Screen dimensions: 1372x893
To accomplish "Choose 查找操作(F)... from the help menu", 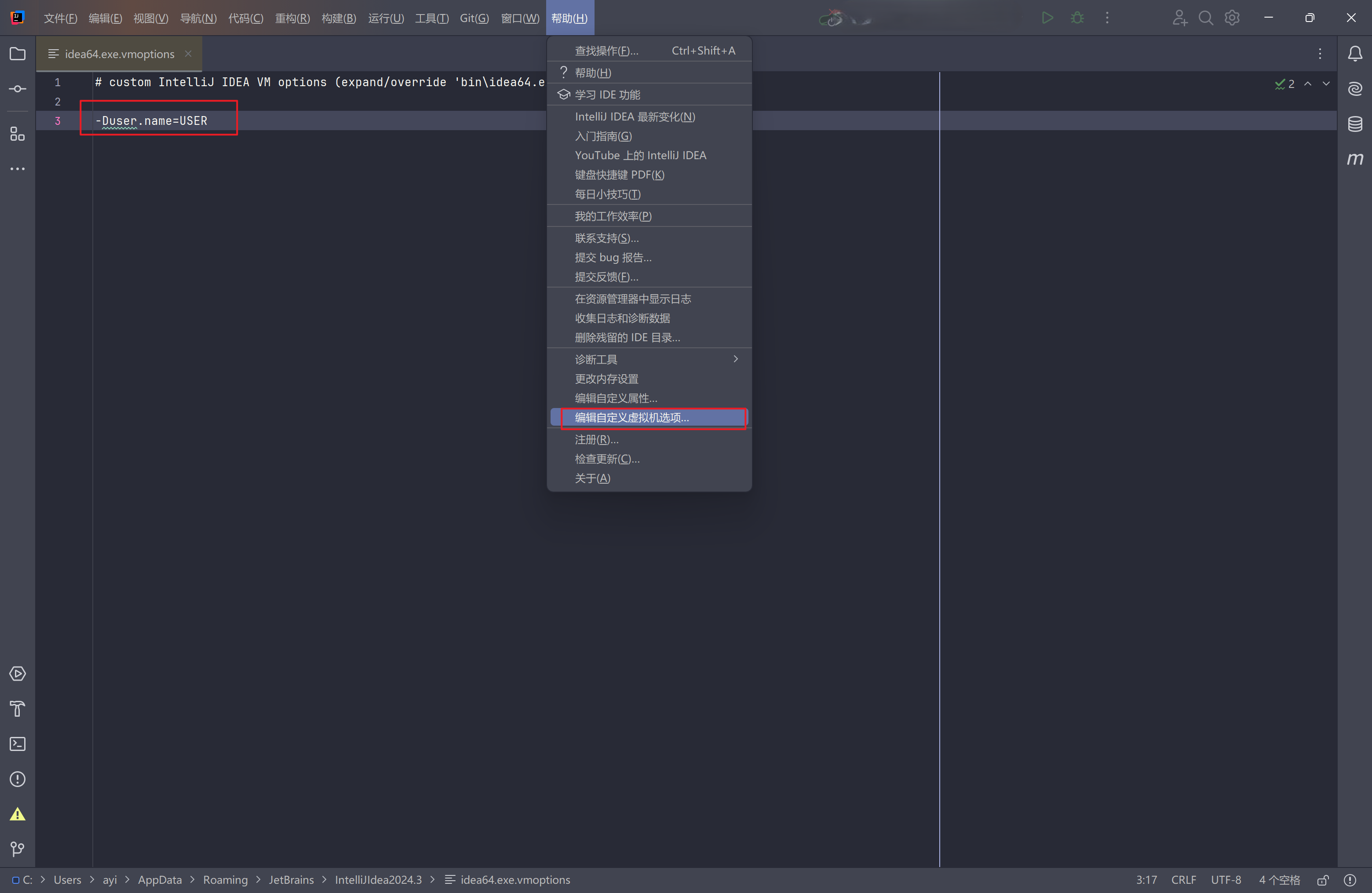I will coord(649,51).
